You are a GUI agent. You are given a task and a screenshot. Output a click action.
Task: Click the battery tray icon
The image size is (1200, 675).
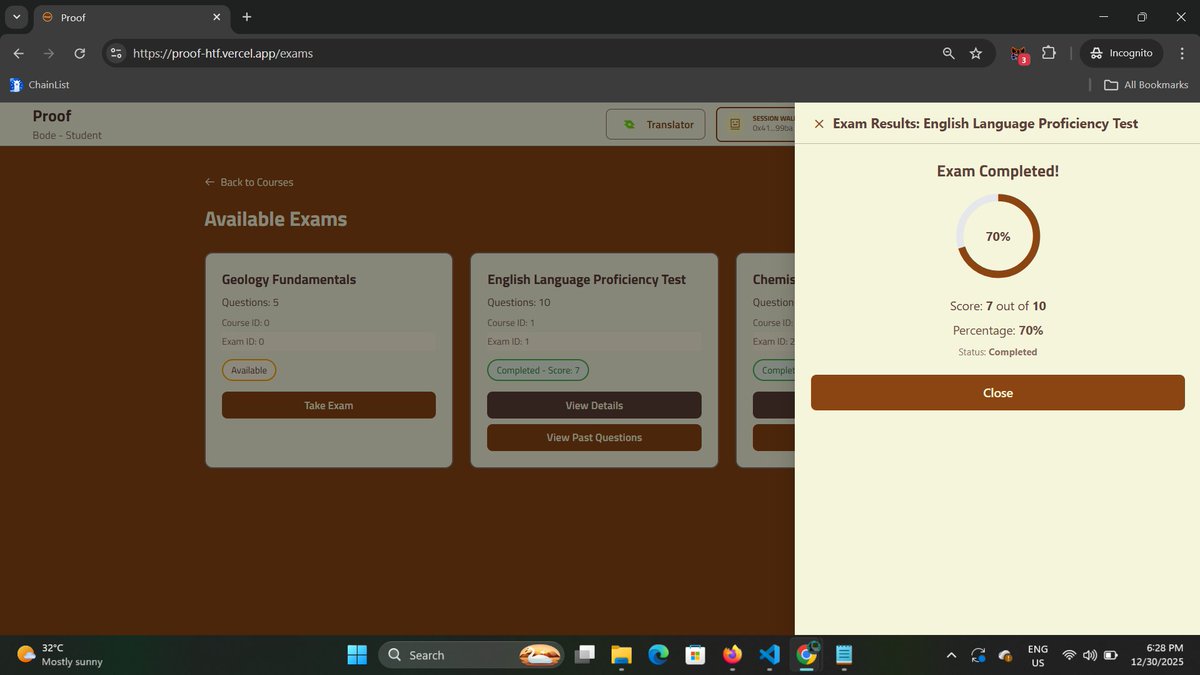tap(1110, 656)
